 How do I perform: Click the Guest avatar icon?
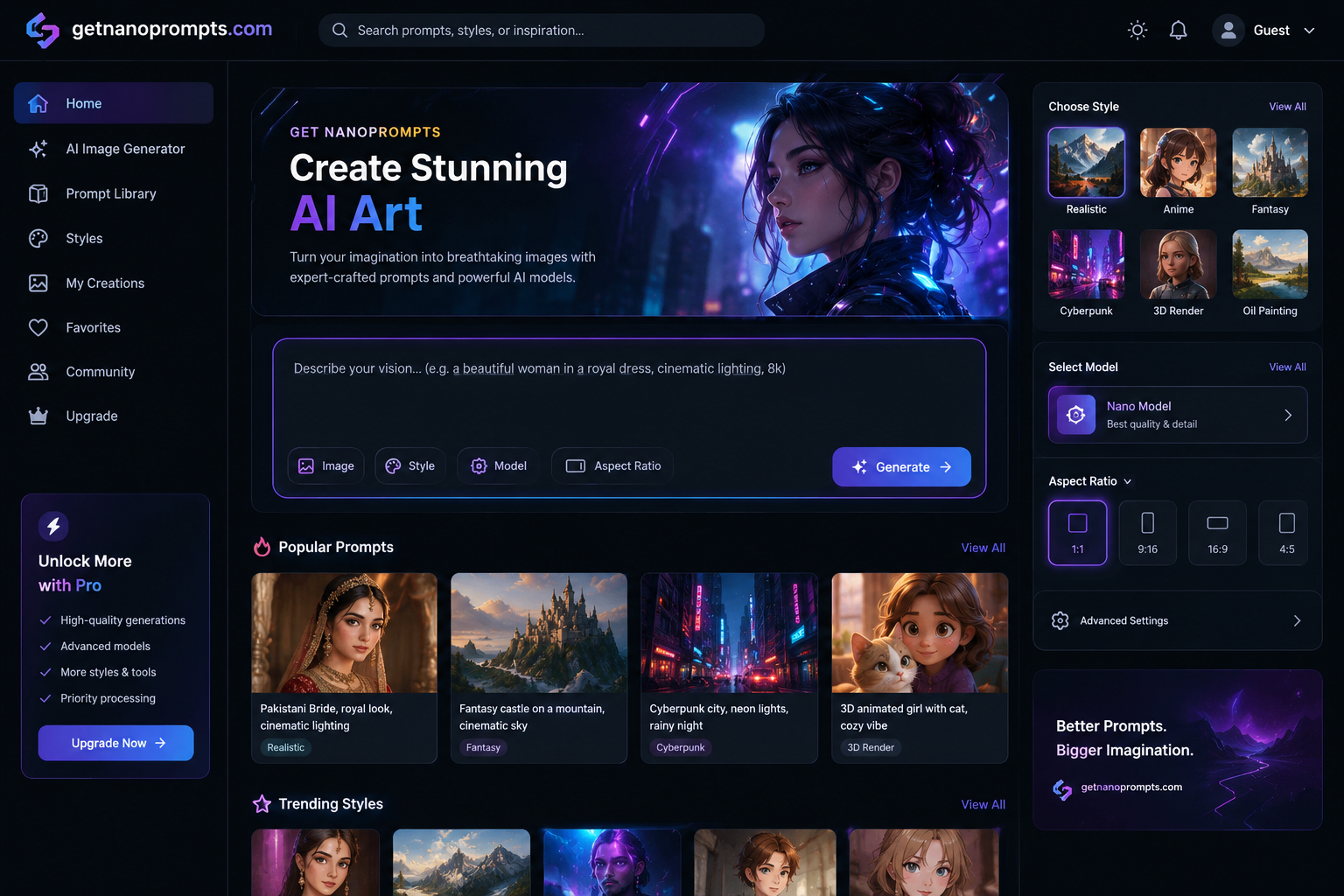coord(1228,31)
